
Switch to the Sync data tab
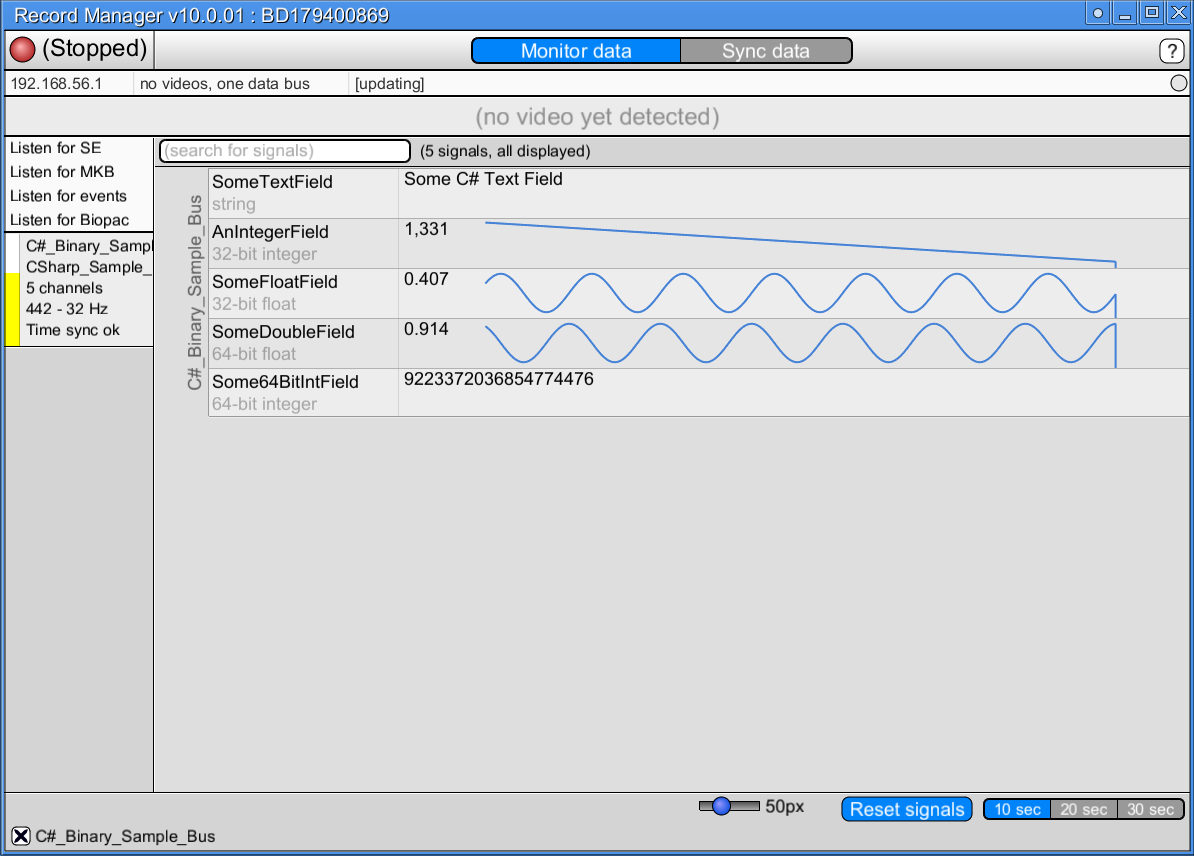765,50
